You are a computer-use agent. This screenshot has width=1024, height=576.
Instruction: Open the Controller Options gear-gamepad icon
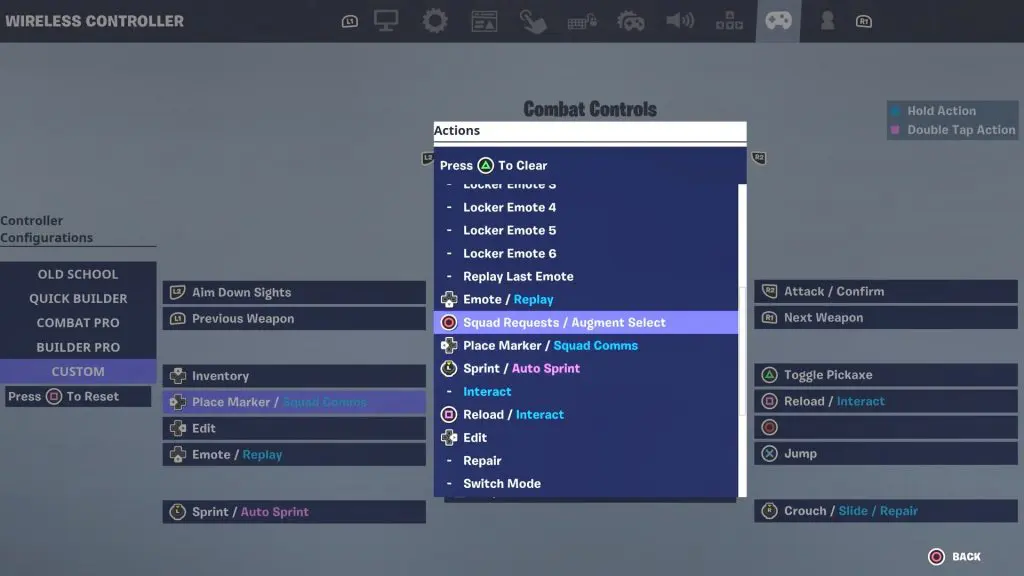point(631,21)
